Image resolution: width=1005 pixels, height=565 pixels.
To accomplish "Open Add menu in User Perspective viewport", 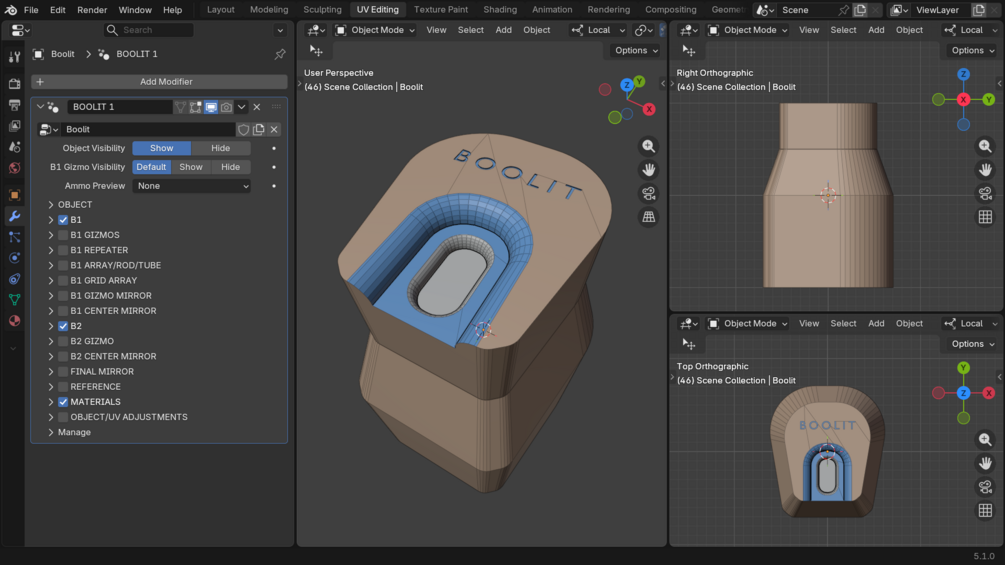I will (504, 30).
